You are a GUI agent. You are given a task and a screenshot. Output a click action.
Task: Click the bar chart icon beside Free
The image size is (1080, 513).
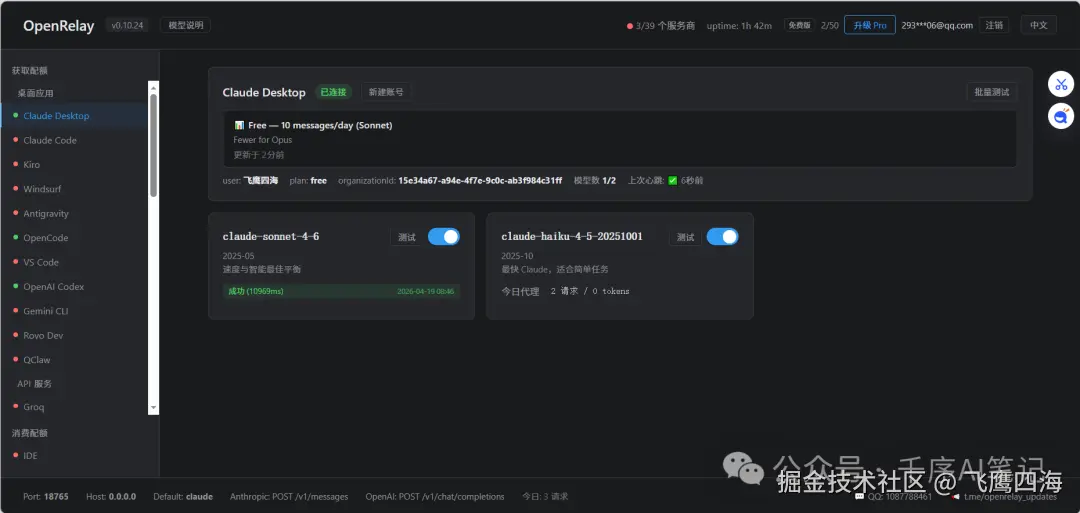(x=239, y=125)
